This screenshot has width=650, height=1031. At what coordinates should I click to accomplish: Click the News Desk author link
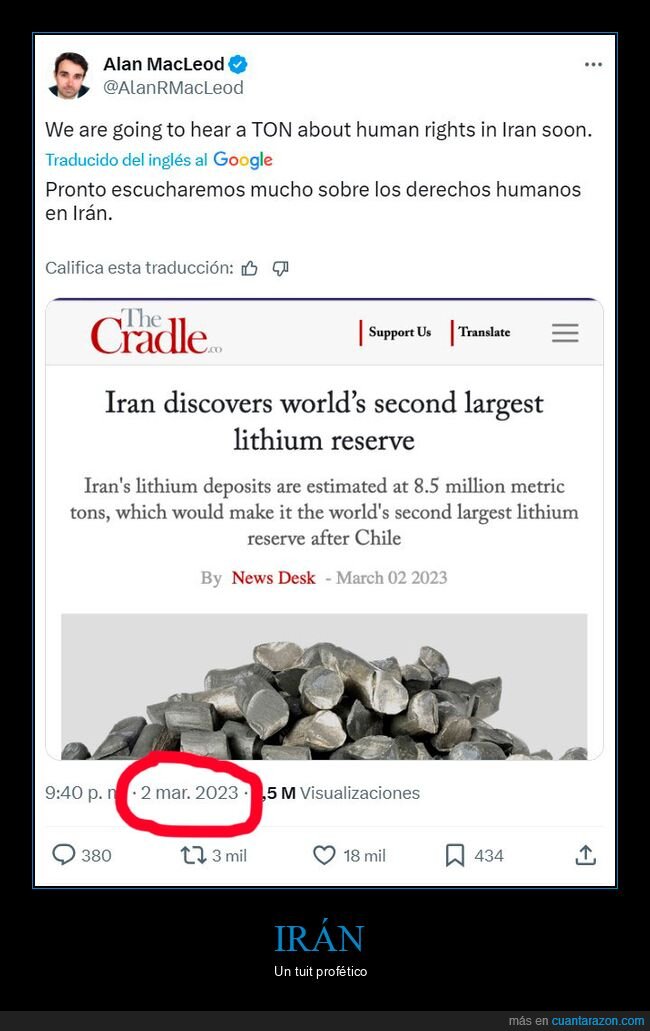coord(273,578)
